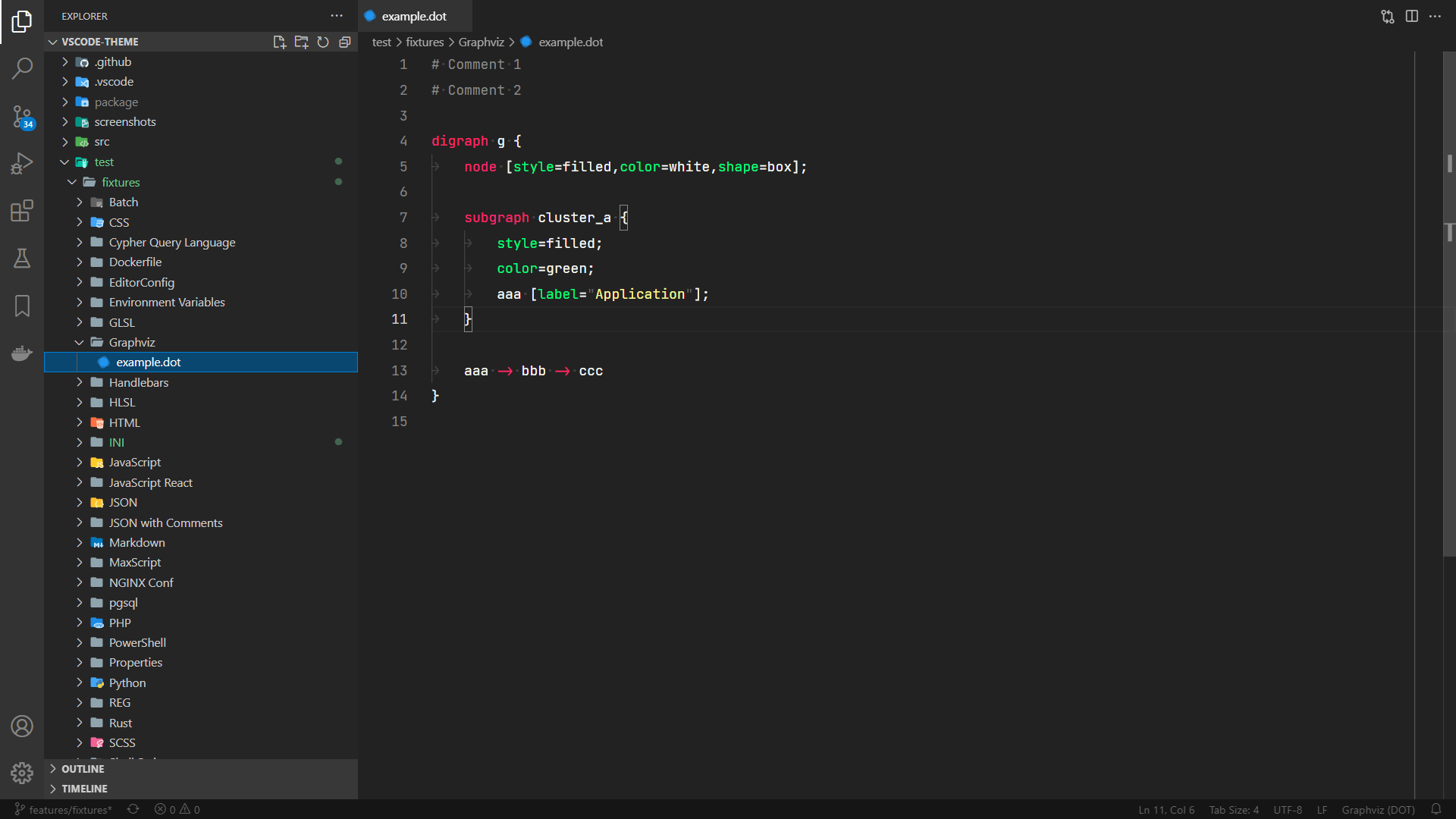Open the Extensions view

click(22, 211)
